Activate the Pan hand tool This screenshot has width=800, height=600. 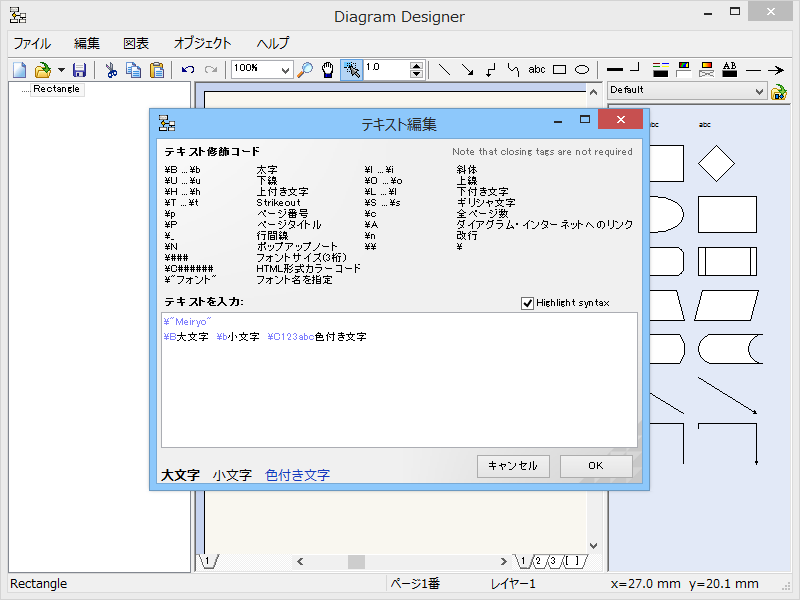[x=326, y=70]
